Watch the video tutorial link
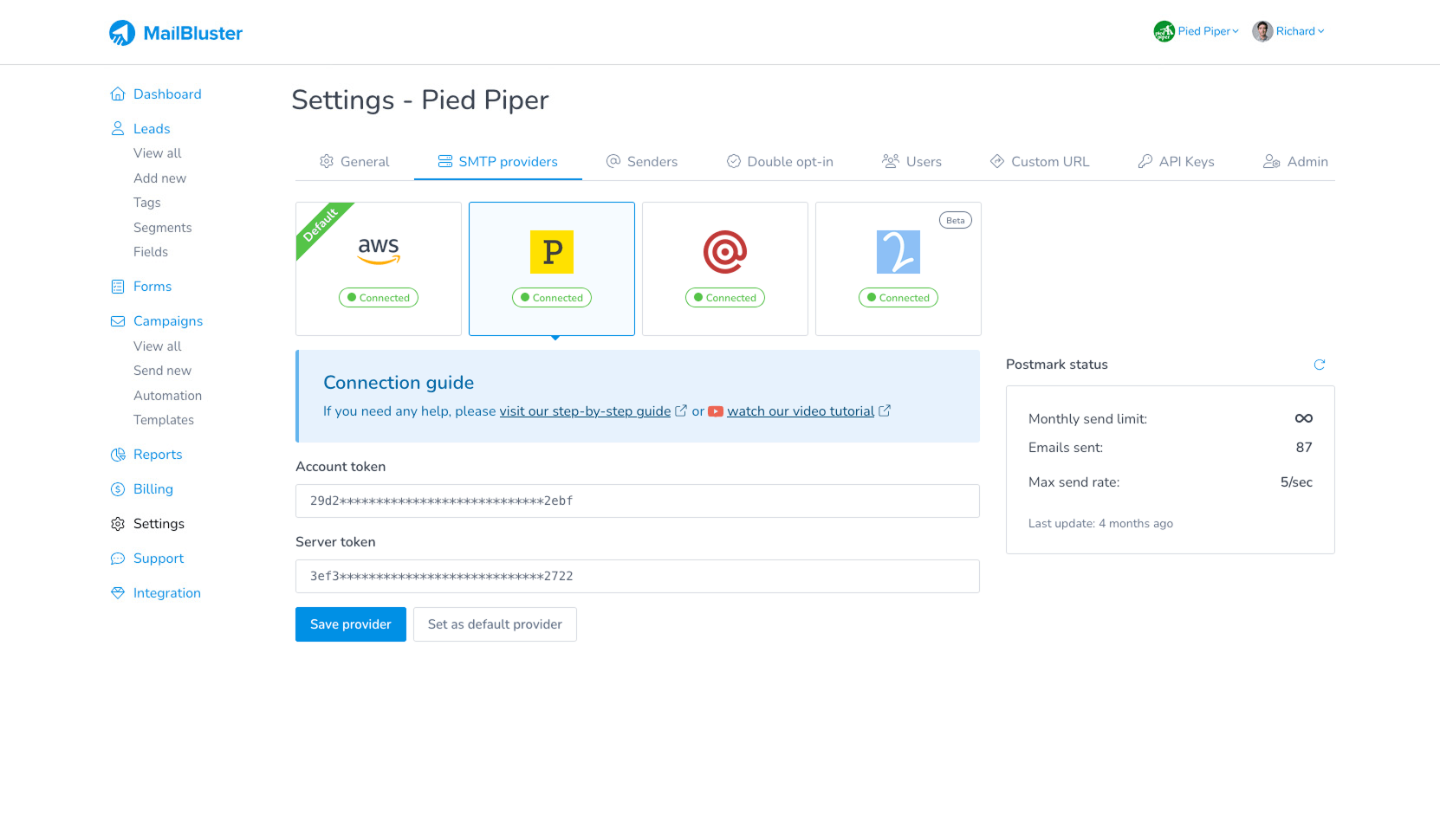Image resolution: width=1440 pixels, height=840 pixels. click(801, 411)
